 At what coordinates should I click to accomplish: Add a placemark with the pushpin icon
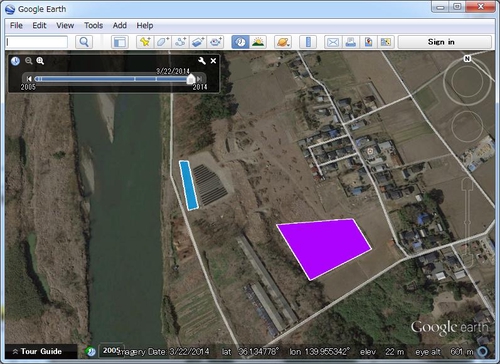[145, 42]
